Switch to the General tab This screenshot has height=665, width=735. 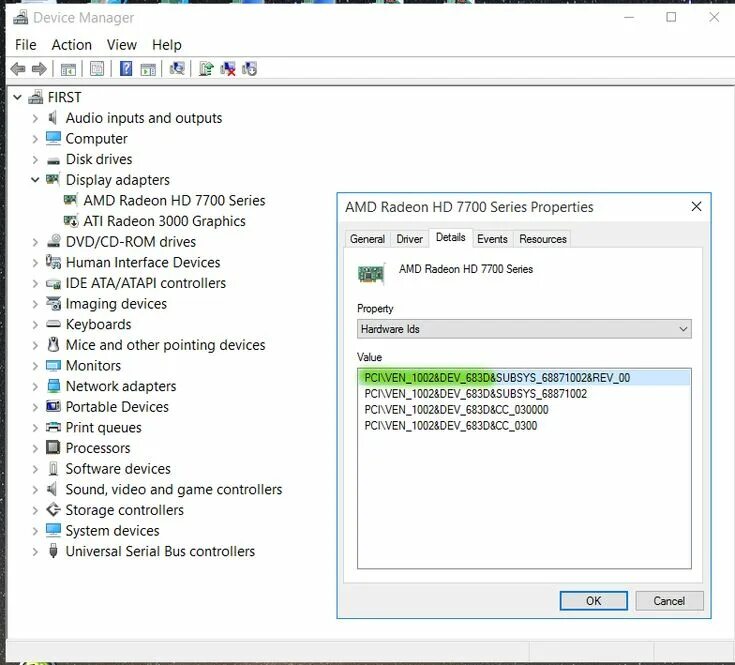pos(368,239)
